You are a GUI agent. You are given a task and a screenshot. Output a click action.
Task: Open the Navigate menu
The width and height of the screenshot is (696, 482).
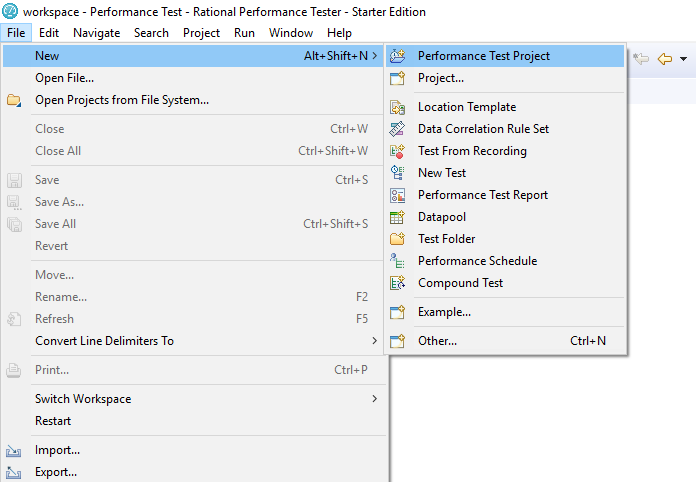tap(96, 33)
